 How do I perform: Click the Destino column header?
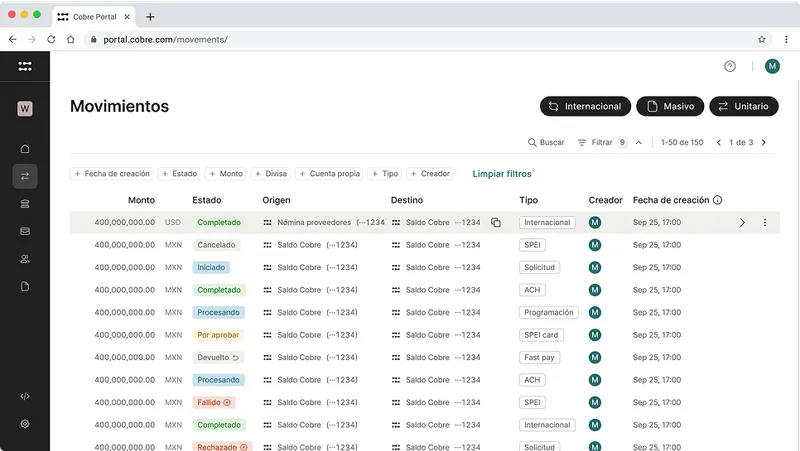(x=407, y=200)
